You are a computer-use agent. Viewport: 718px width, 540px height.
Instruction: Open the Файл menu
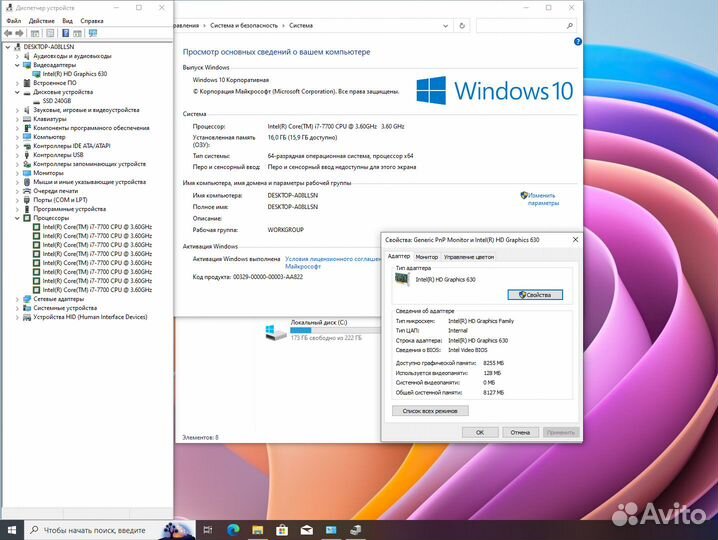14,21
